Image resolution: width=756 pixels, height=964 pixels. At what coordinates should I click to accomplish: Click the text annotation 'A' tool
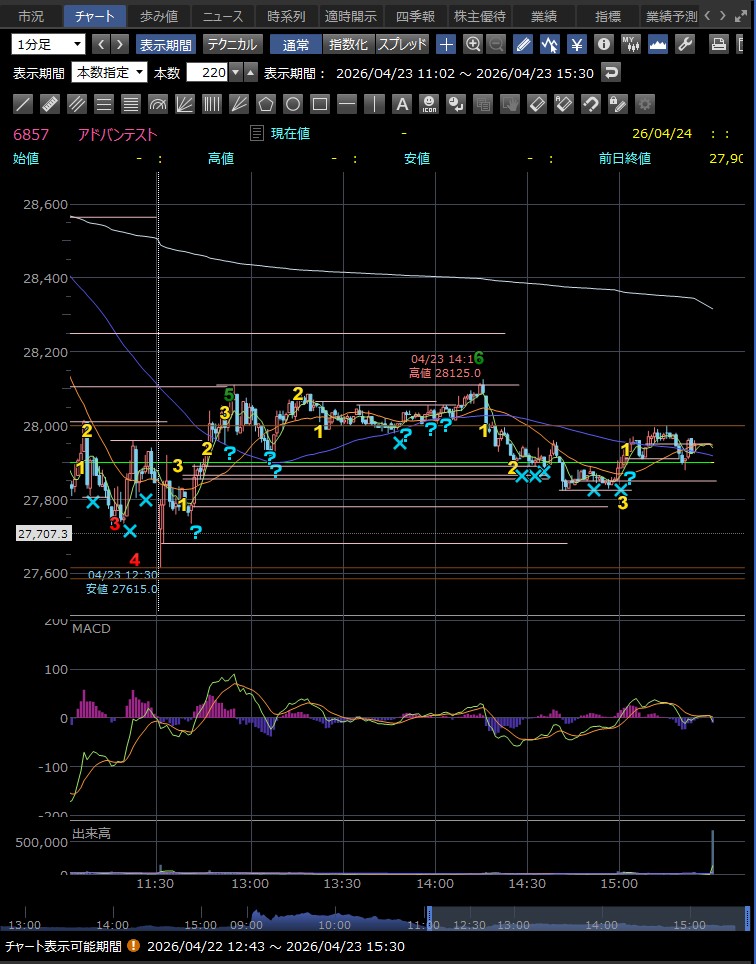401,104
